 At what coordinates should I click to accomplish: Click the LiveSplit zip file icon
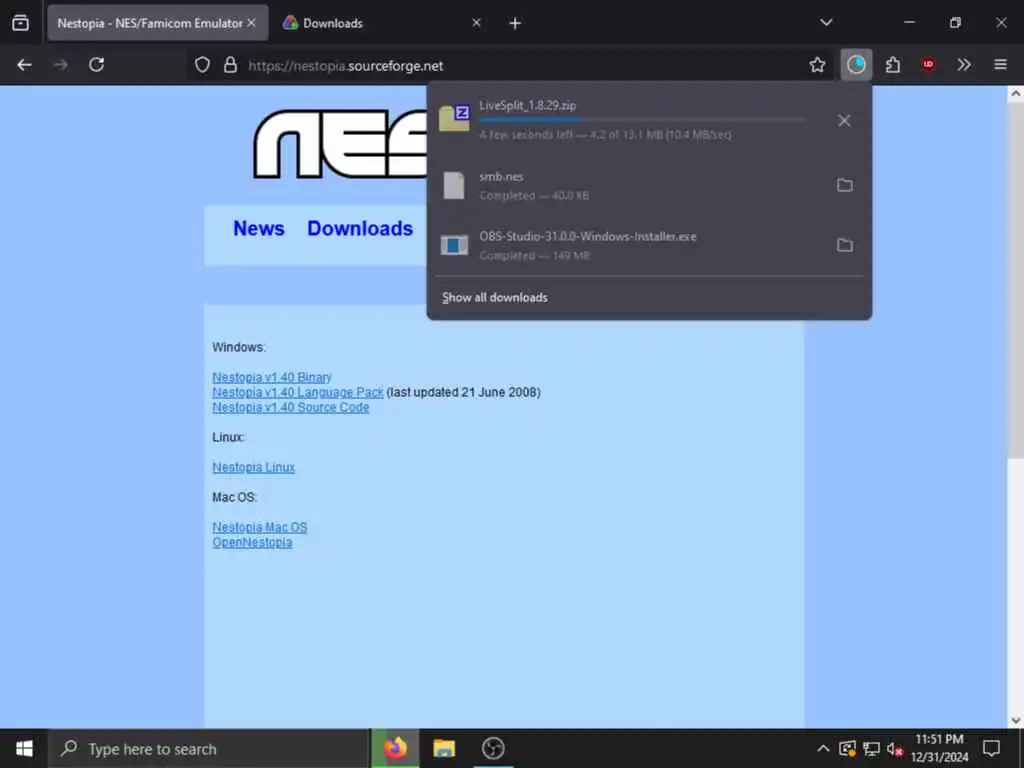[455, 119]
